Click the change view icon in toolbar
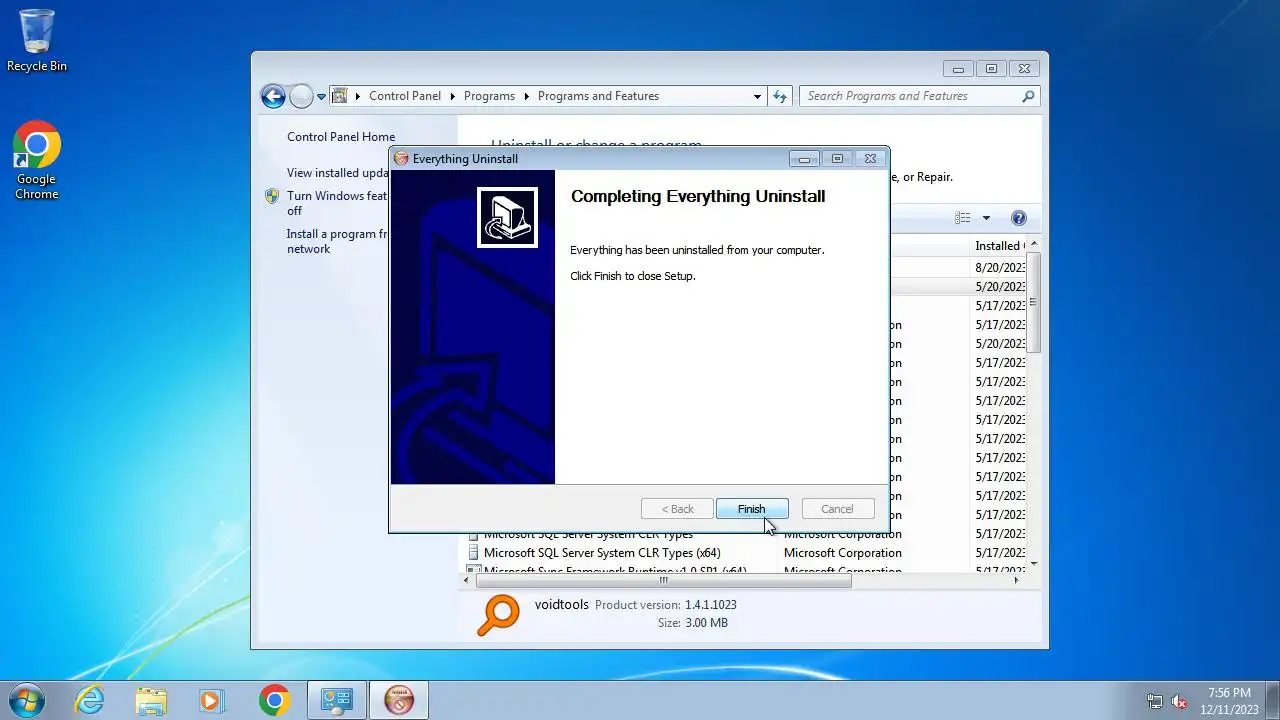This screenshot has height=720, width=1280. tap(963, 218)
